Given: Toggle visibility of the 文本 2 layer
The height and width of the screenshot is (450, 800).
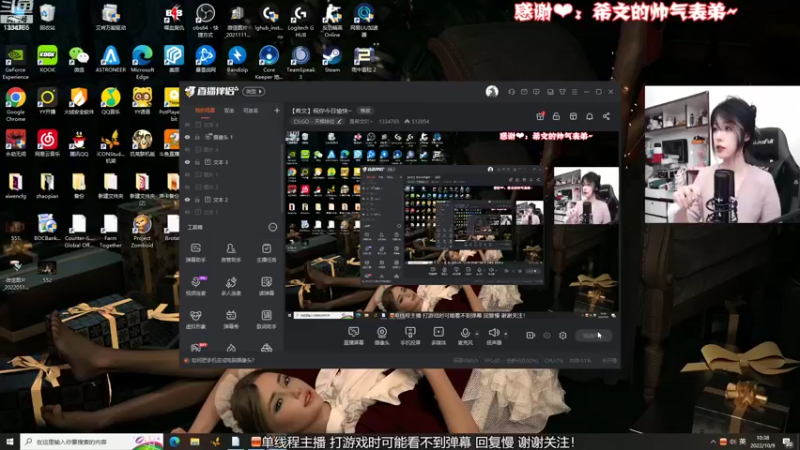Looking at the screenshot, I should pyautogui.click(x=187, y=200).
